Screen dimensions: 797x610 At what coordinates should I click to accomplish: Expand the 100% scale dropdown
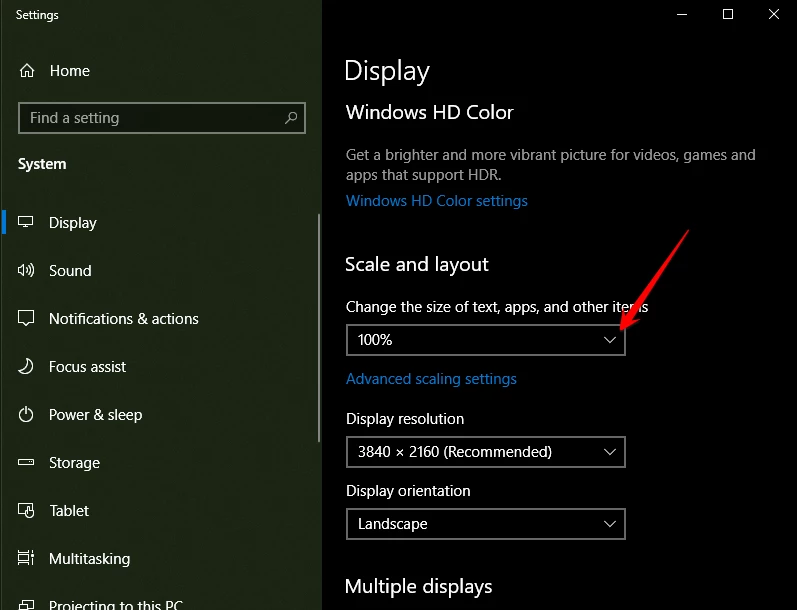point(485,340)
